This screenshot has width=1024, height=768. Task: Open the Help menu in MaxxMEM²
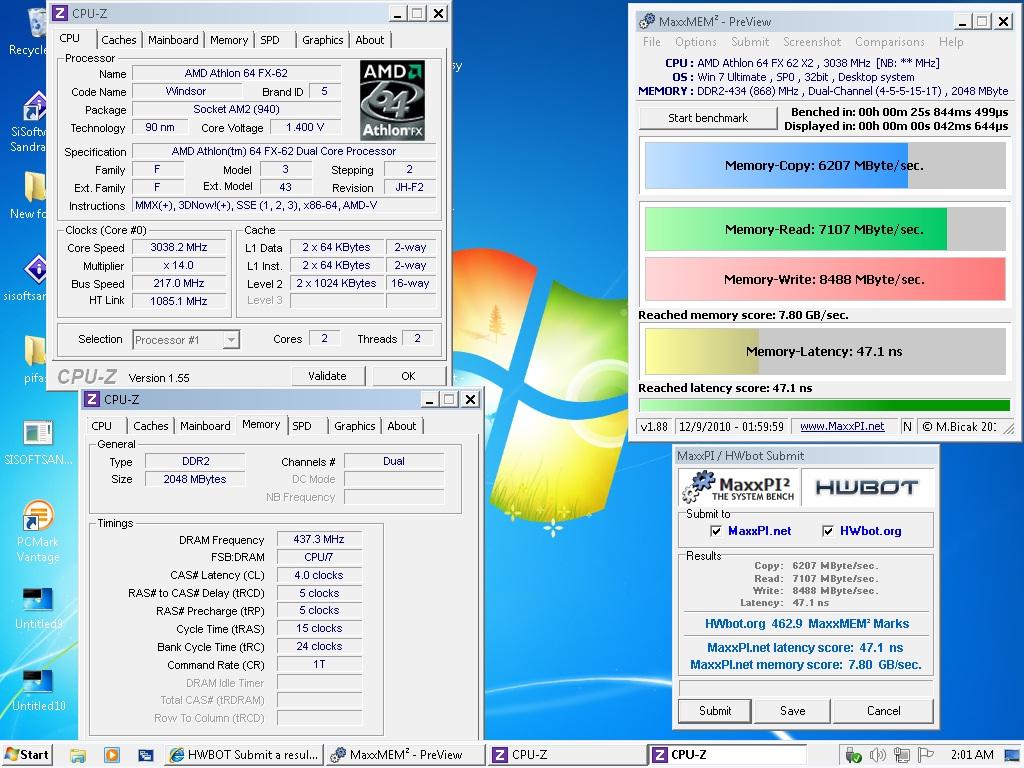(951, 42)
